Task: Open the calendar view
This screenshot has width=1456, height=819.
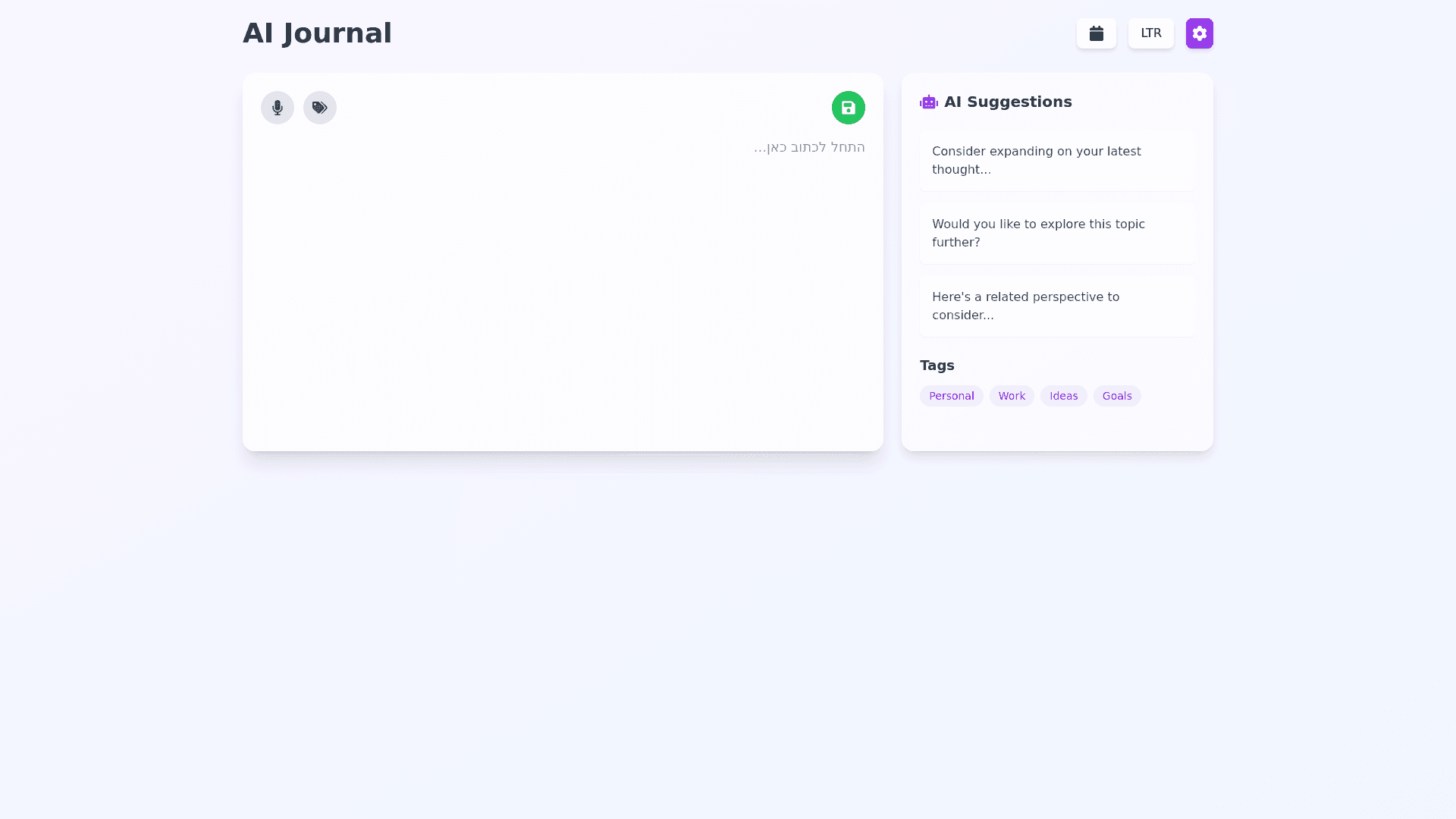Action: coord(1096,33)
